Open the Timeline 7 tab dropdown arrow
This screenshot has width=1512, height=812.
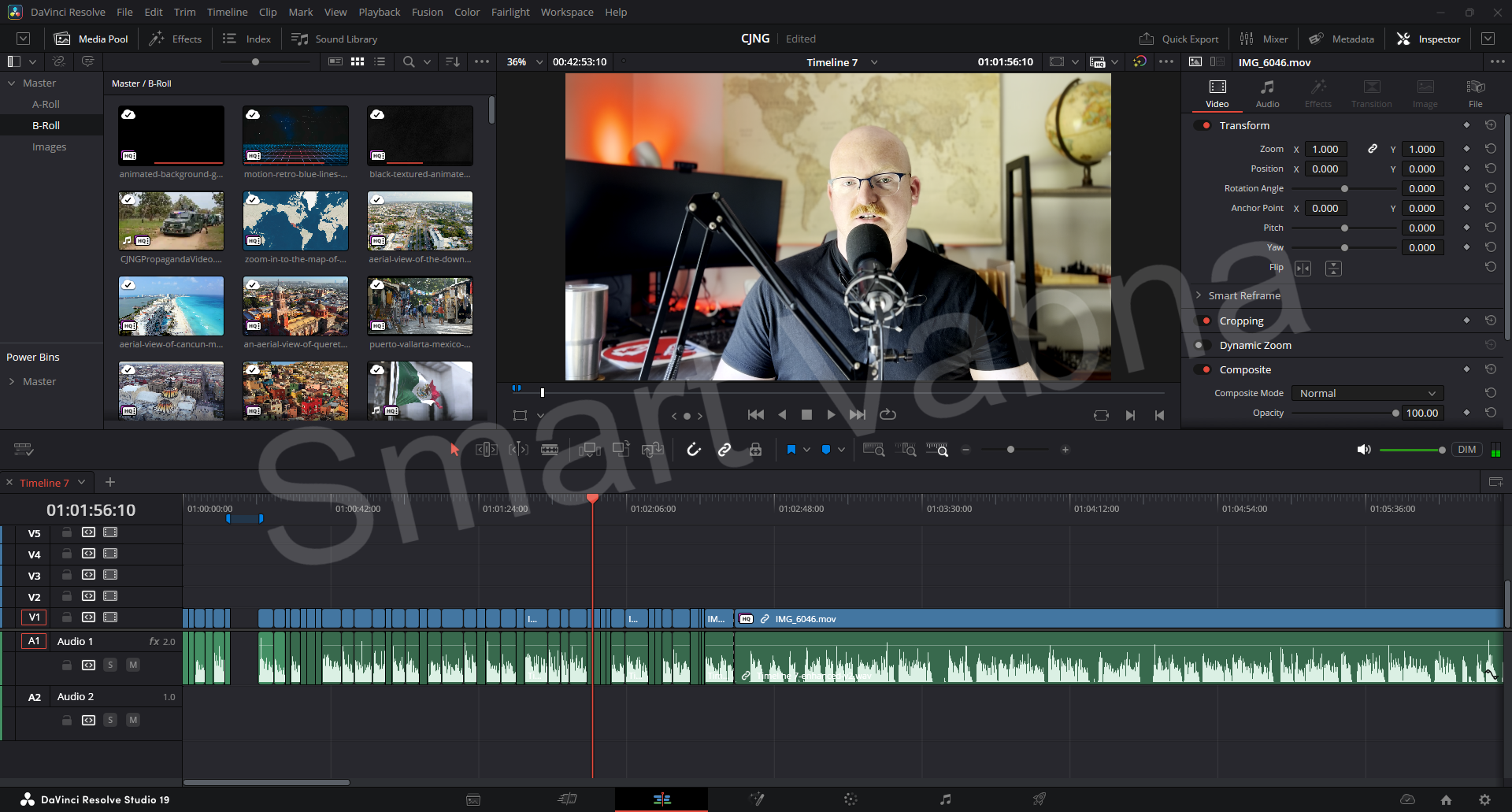[81, 482]
